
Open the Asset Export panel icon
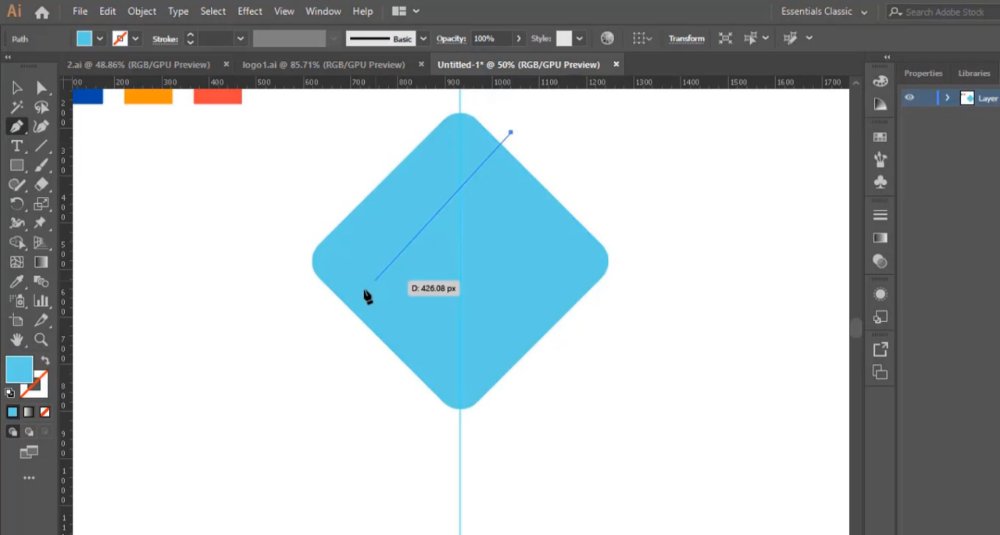880,349
